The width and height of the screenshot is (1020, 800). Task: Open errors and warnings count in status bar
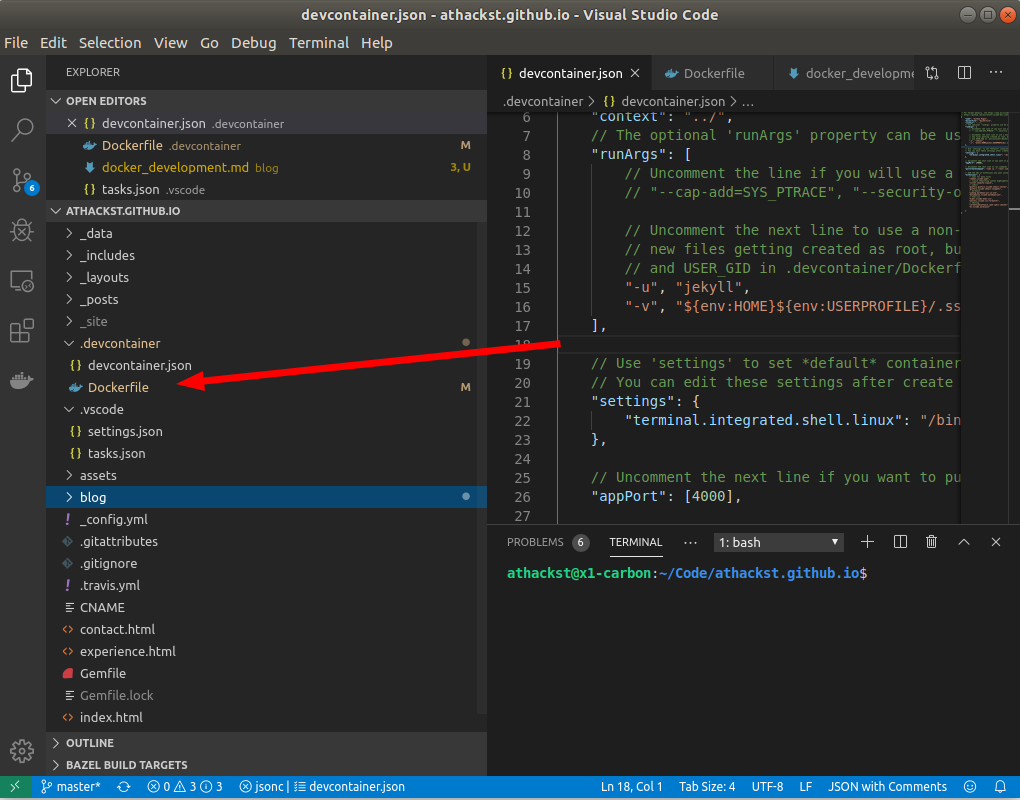click(x=185, y=787)
